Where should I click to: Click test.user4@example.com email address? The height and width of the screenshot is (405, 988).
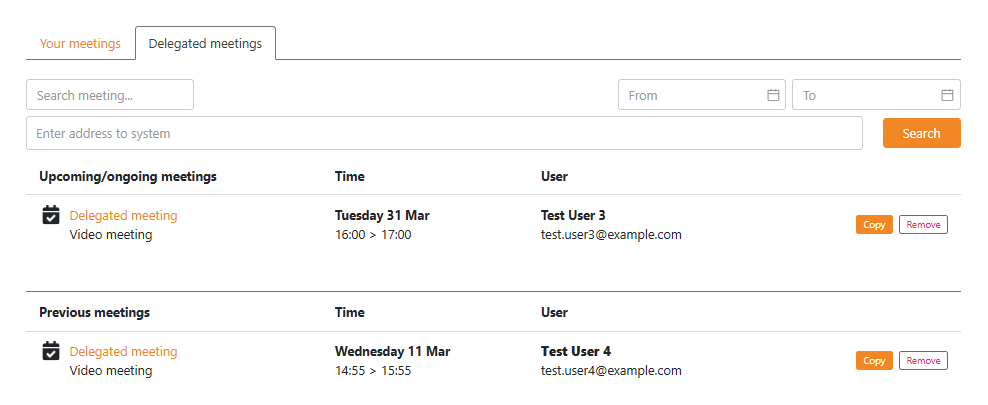coord(611,371)
